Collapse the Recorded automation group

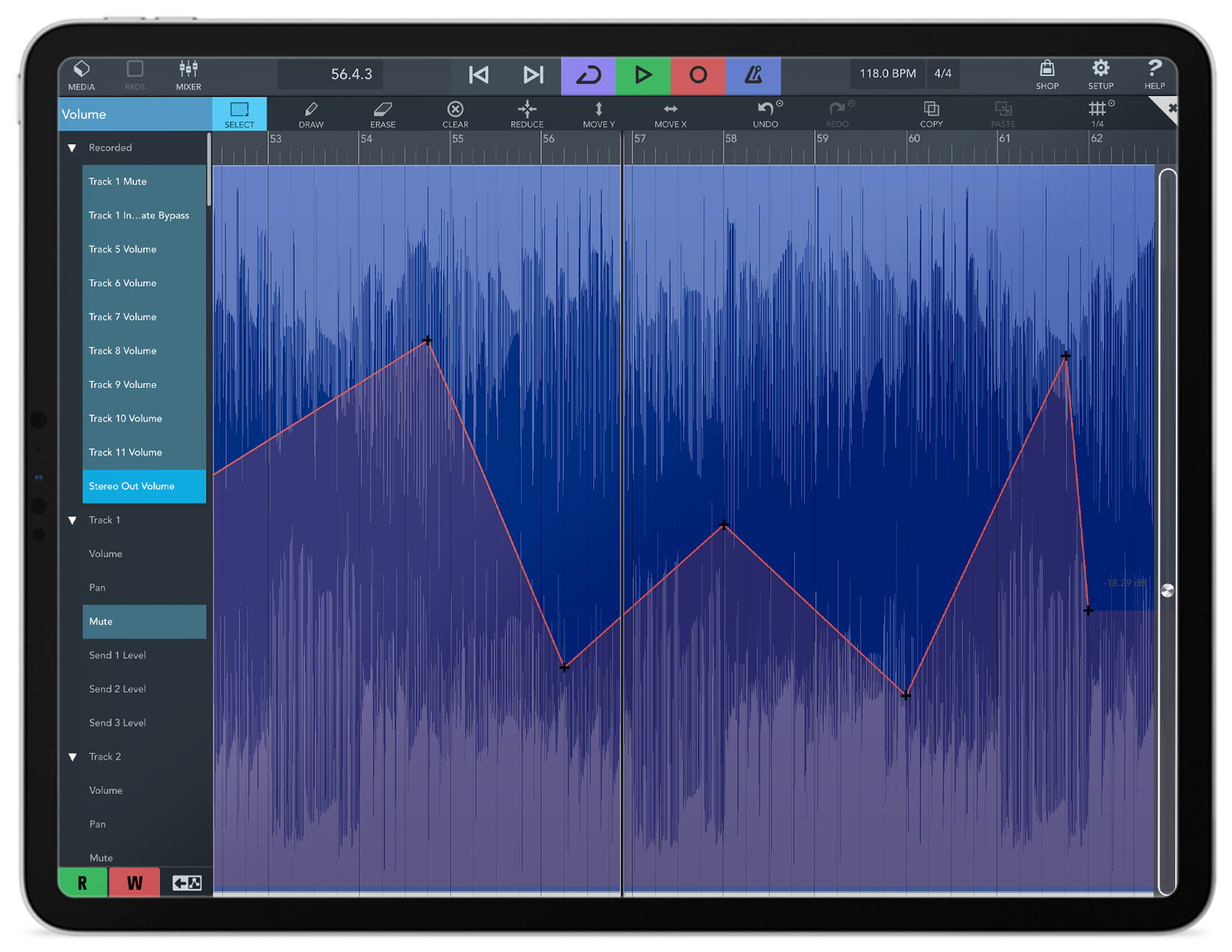tap(72, 147)
